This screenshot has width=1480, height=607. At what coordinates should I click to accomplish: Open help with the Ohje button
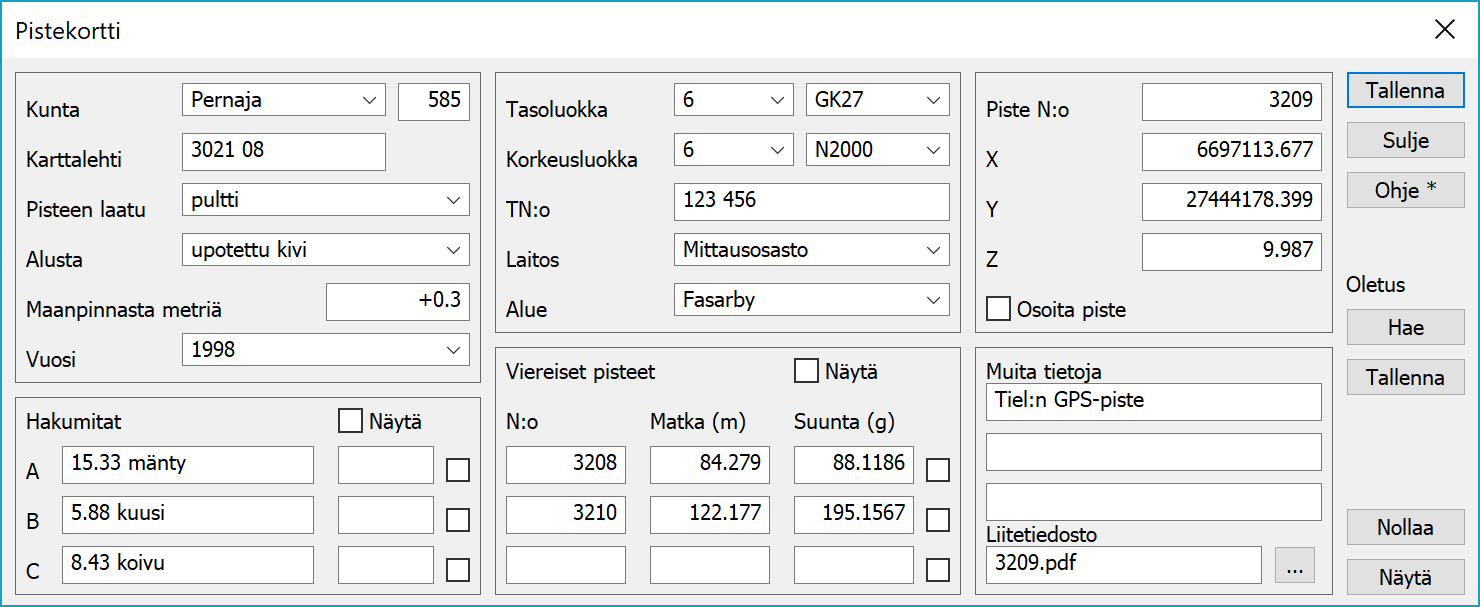click(x=1405, y=190)
